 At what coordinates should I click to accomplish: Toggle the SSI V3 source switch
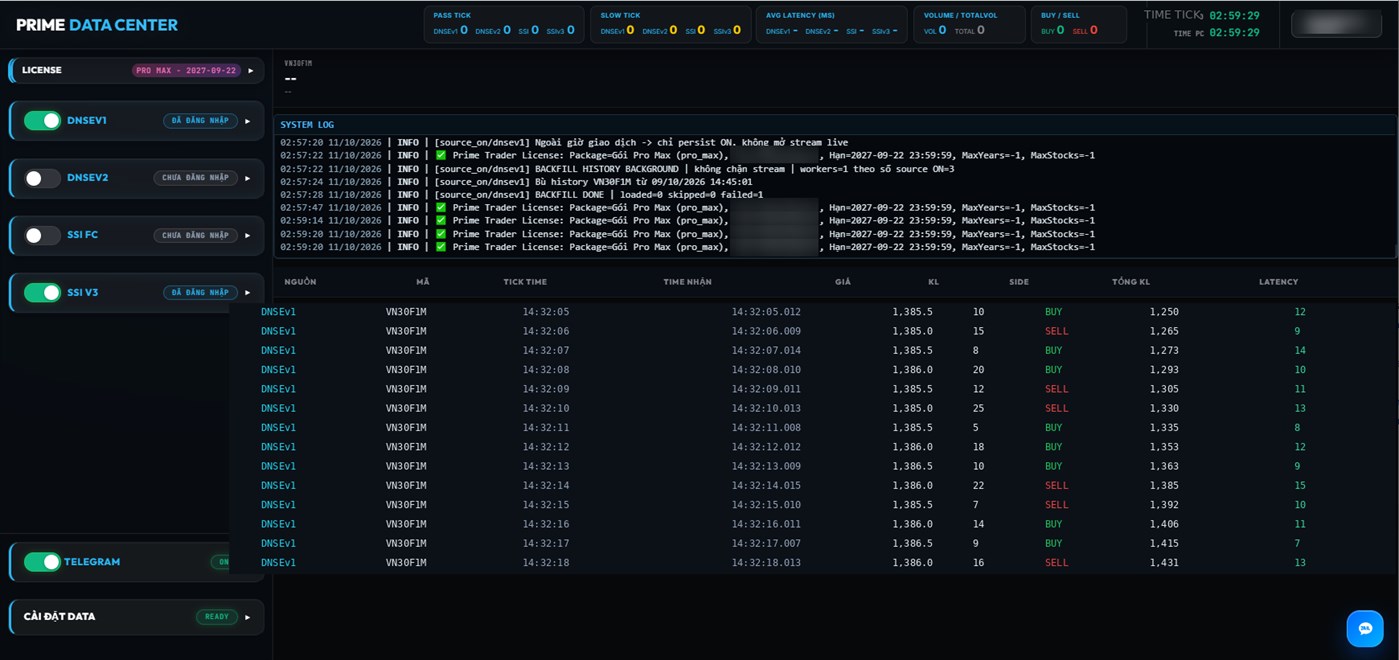click(42, 292)
